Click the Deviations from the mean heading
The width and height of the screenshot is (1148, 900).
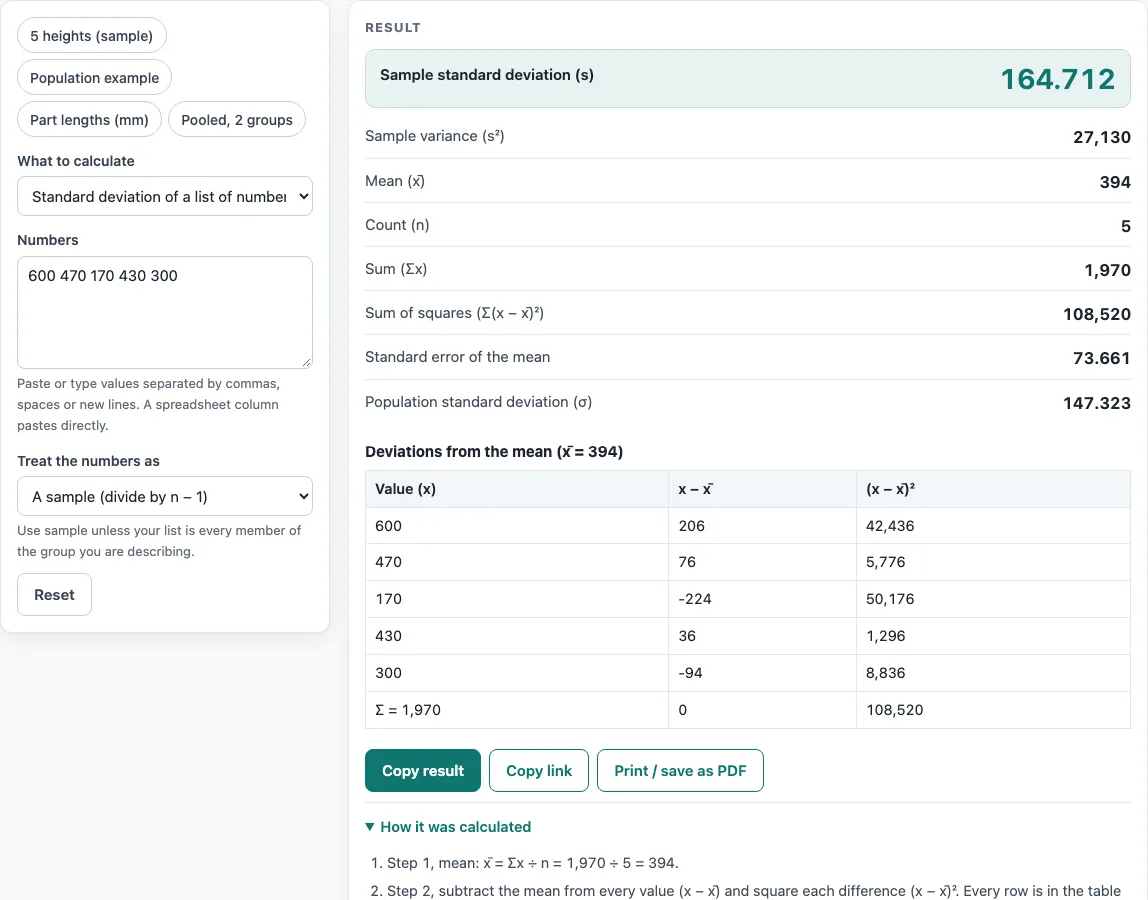coord(494,452)
